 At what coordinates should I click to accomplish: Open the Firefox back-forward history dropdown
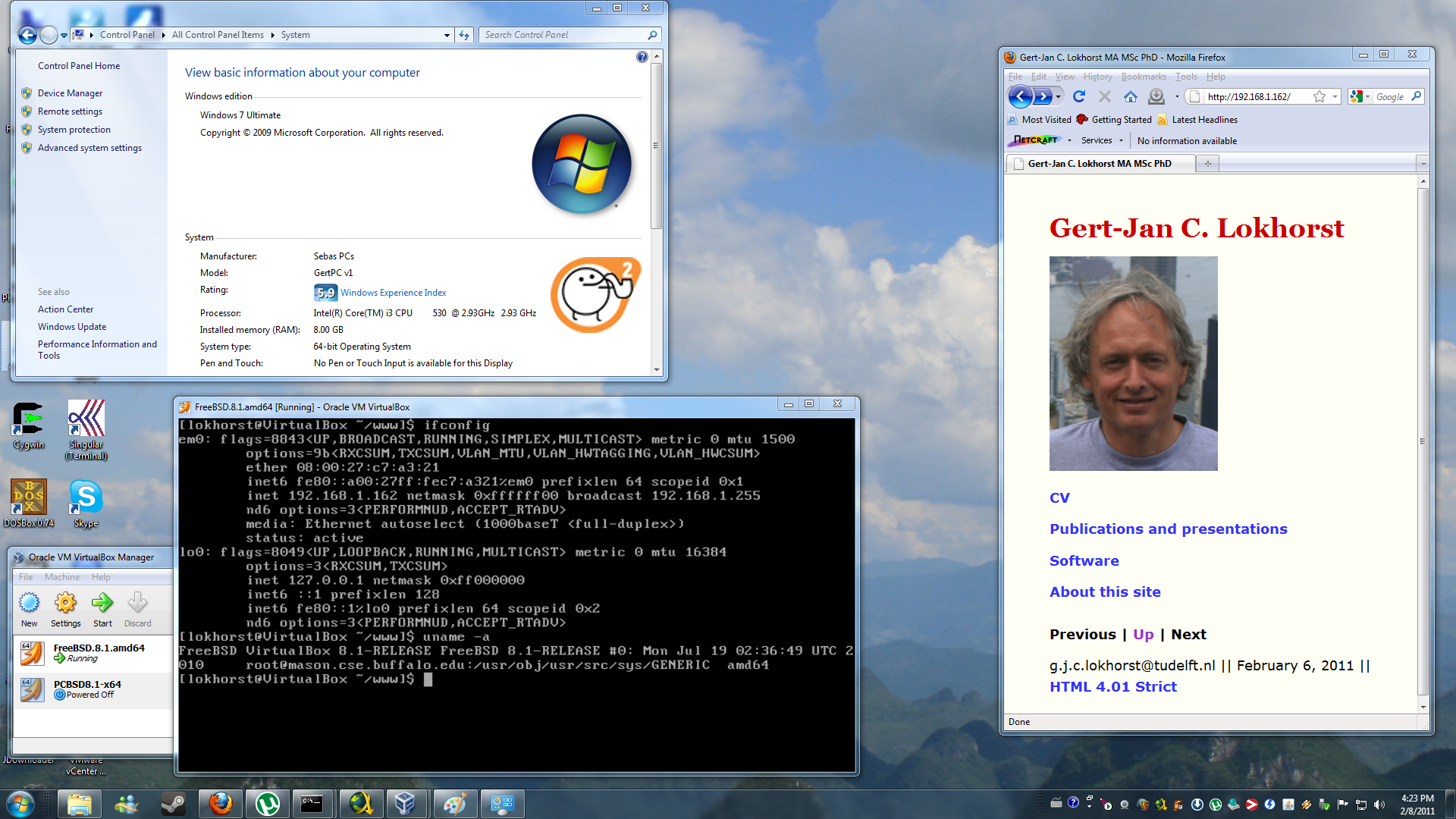[x=1059, y=96]
